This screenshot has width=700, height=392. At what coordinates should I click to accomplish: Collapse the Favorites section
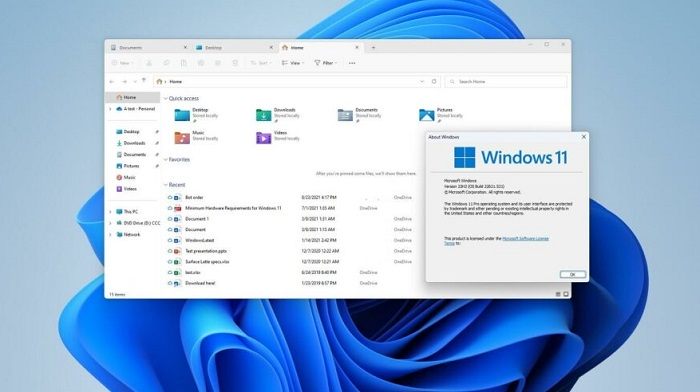pos(166,159)
